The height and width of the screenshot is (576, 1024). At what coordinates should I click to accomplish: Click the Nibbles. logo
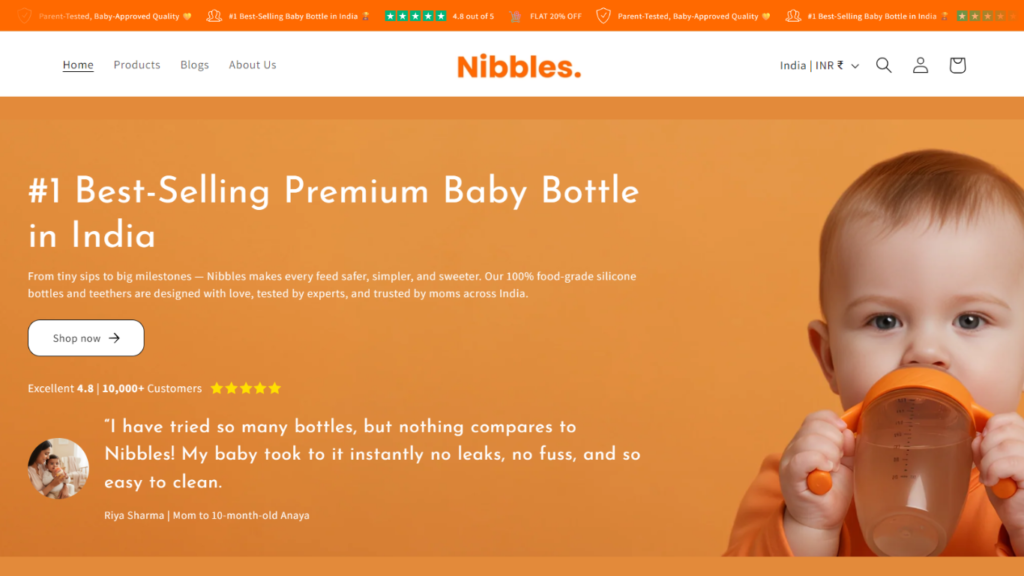(519, 66)
